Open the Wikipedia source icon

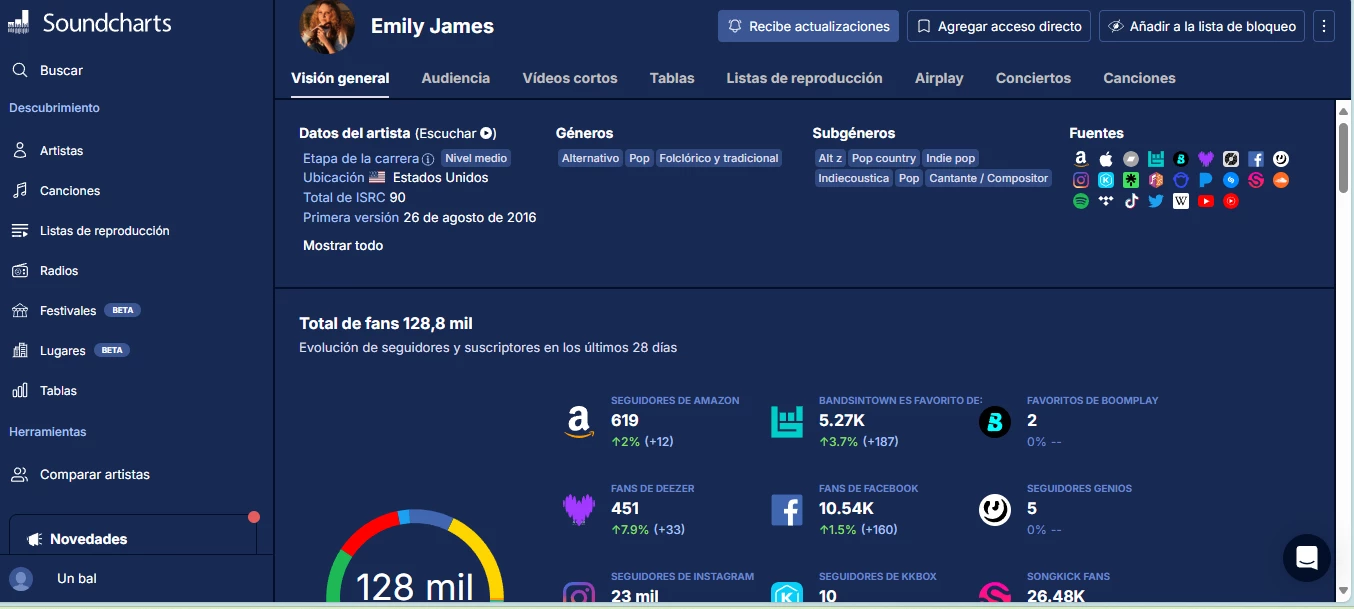click(1181, 201)
